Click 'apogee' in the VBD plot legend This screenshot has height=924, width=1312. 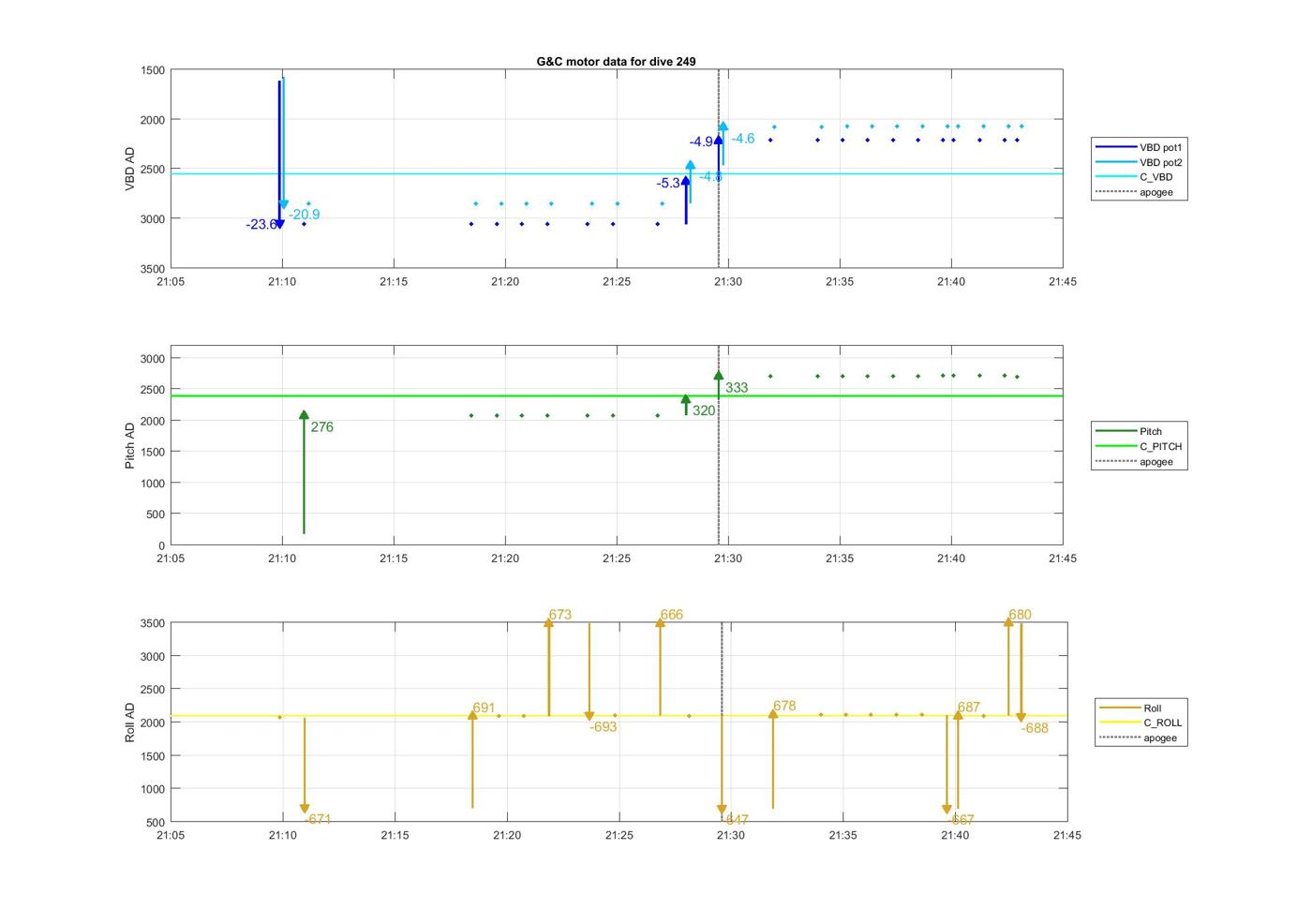pos(1140,192)
